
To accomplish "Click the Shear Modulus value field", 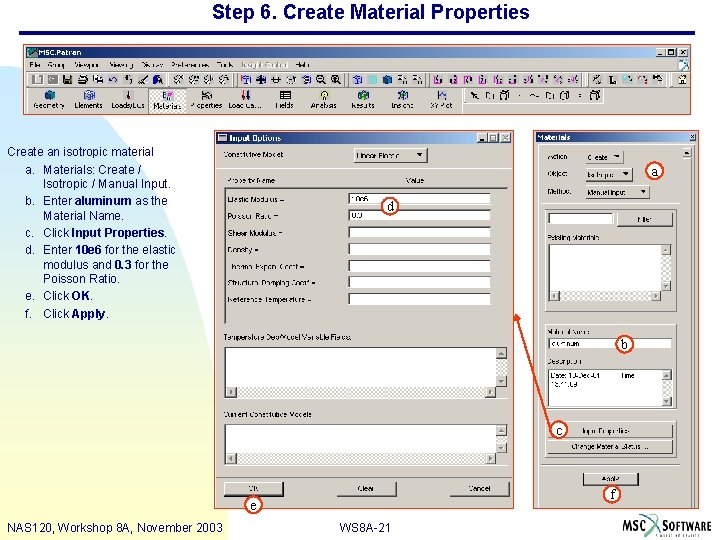I will (419, 232).
